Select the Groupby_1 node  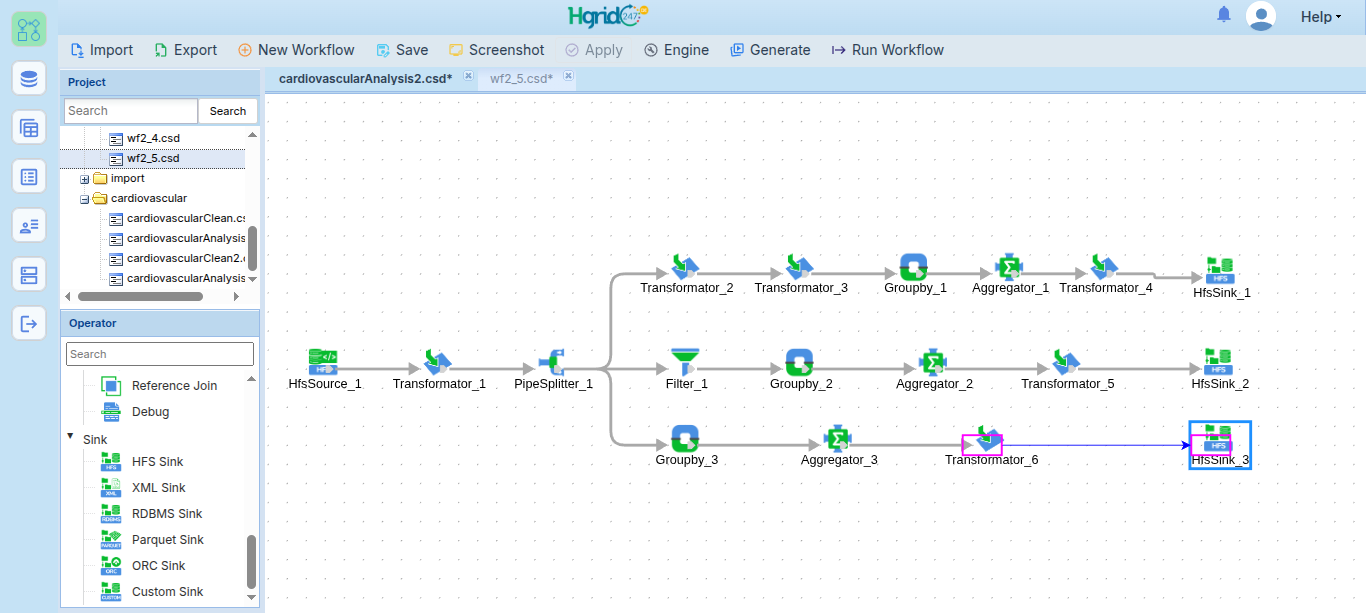tap(914, 266)
